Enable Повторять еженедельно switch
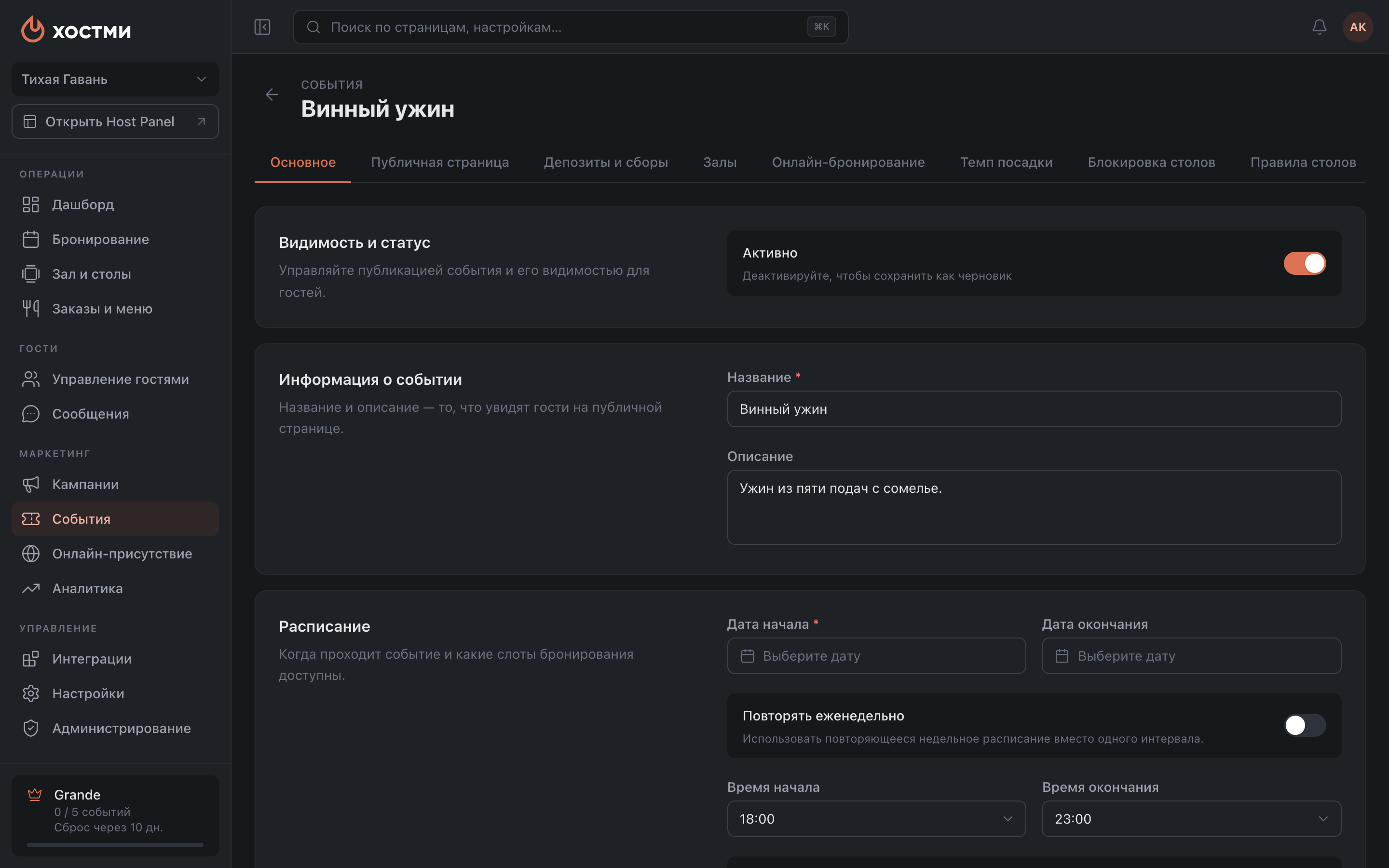Screen dimensions: 1389x868 pos(1305,725)
